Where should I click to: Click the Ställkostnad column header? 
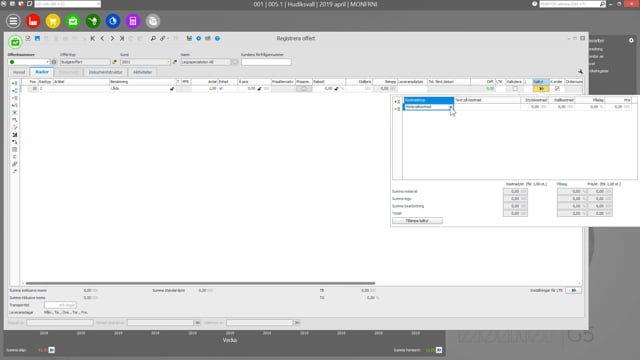point(562,100)
